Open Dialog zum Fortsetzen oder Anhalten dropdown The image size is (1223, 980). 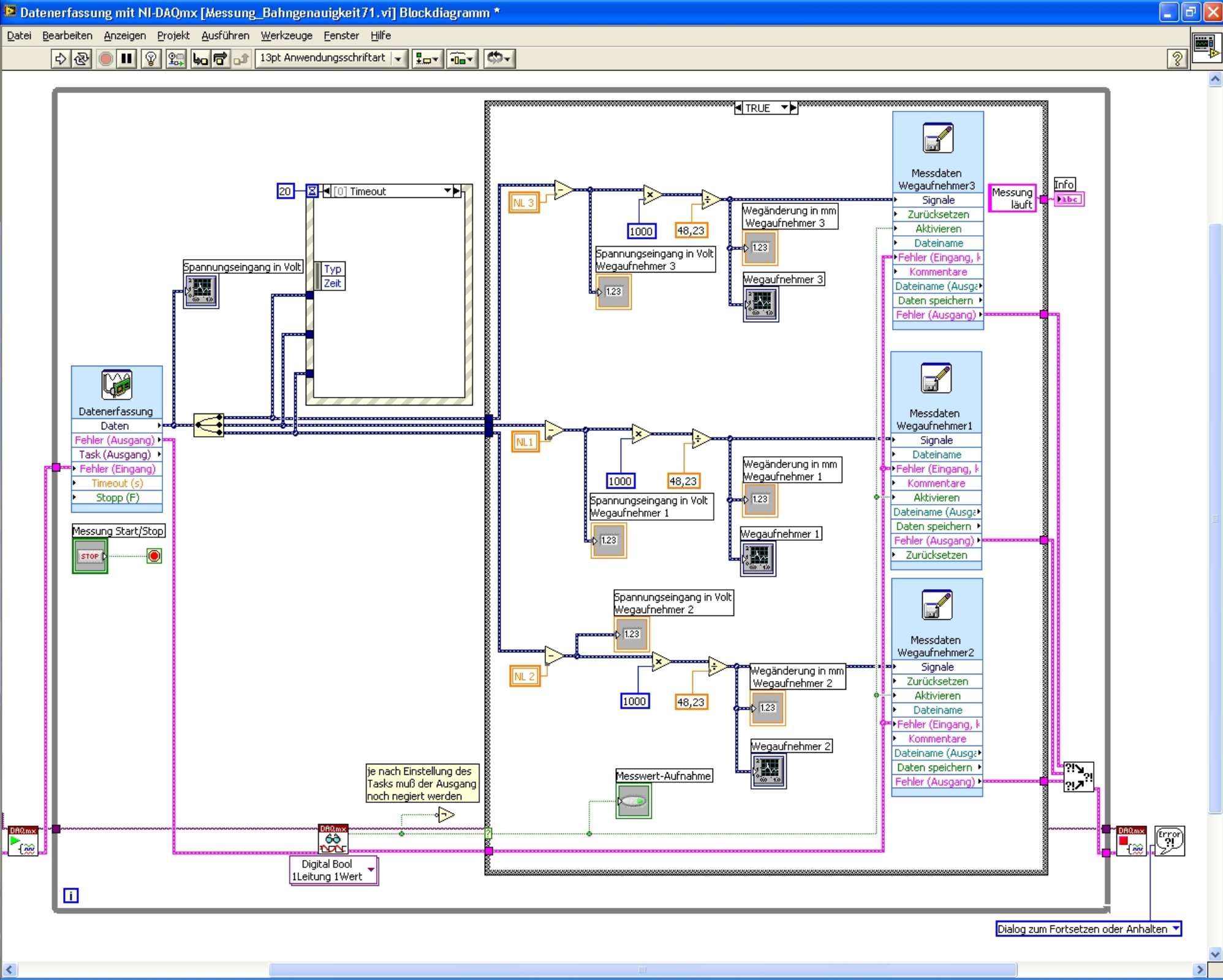point(1176,929)
